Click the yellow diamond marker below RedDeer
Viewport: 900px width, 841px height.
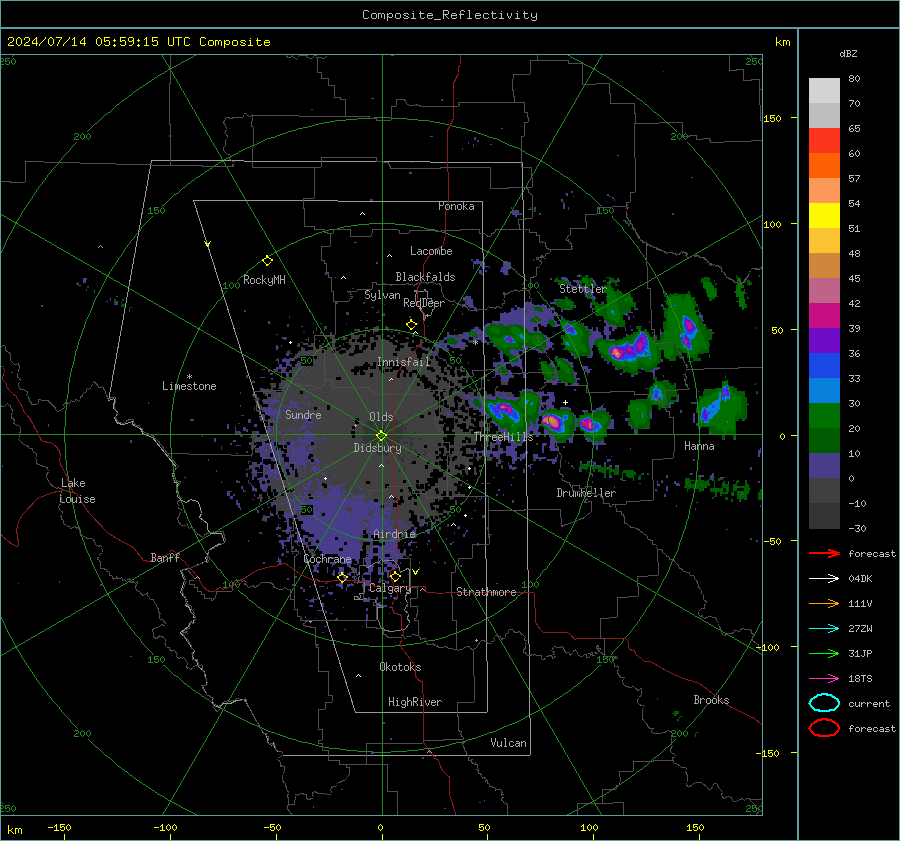tap(411, 325)
